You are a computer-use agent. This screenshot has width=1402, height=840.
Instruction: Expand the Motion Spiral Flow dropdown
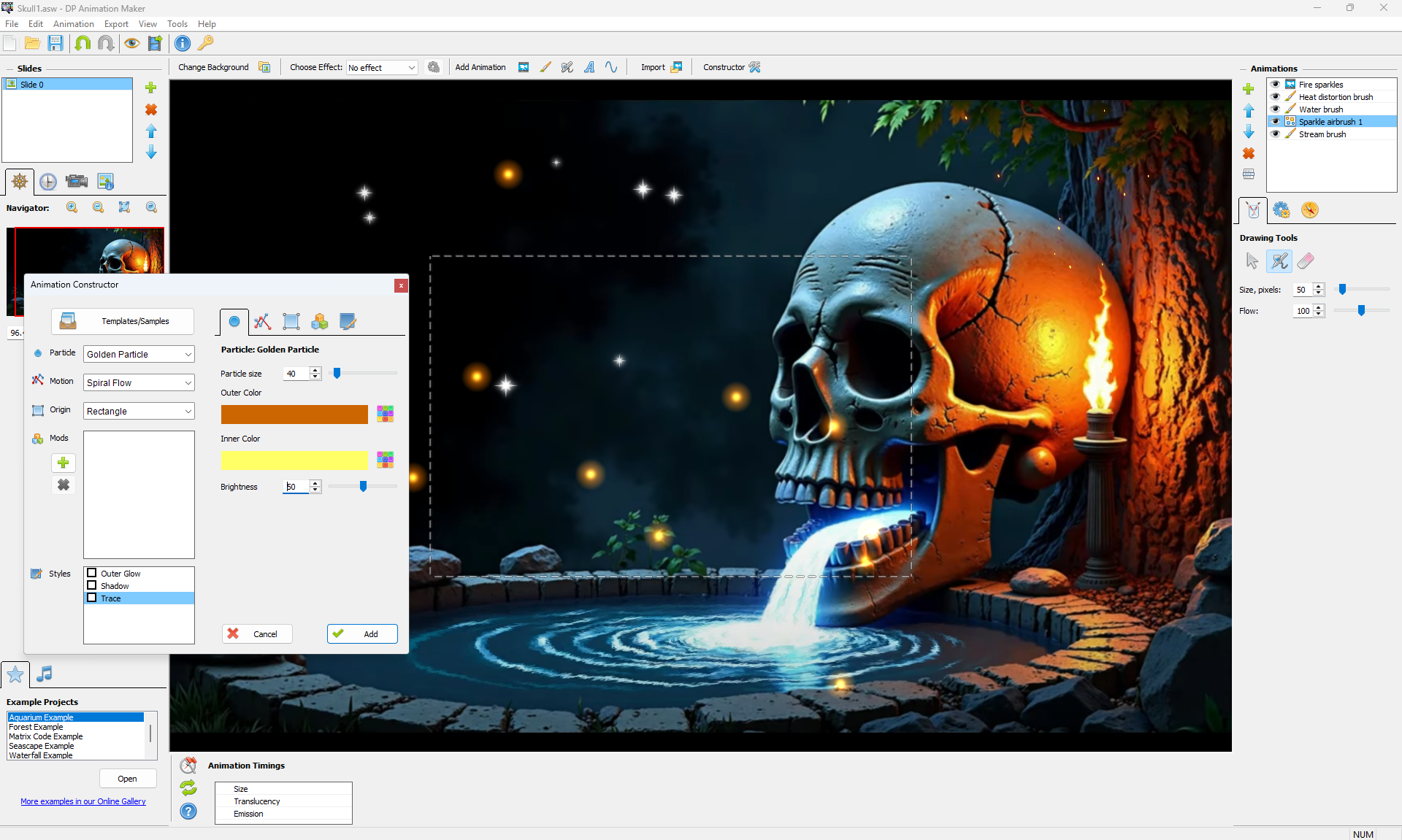[139, 382]
